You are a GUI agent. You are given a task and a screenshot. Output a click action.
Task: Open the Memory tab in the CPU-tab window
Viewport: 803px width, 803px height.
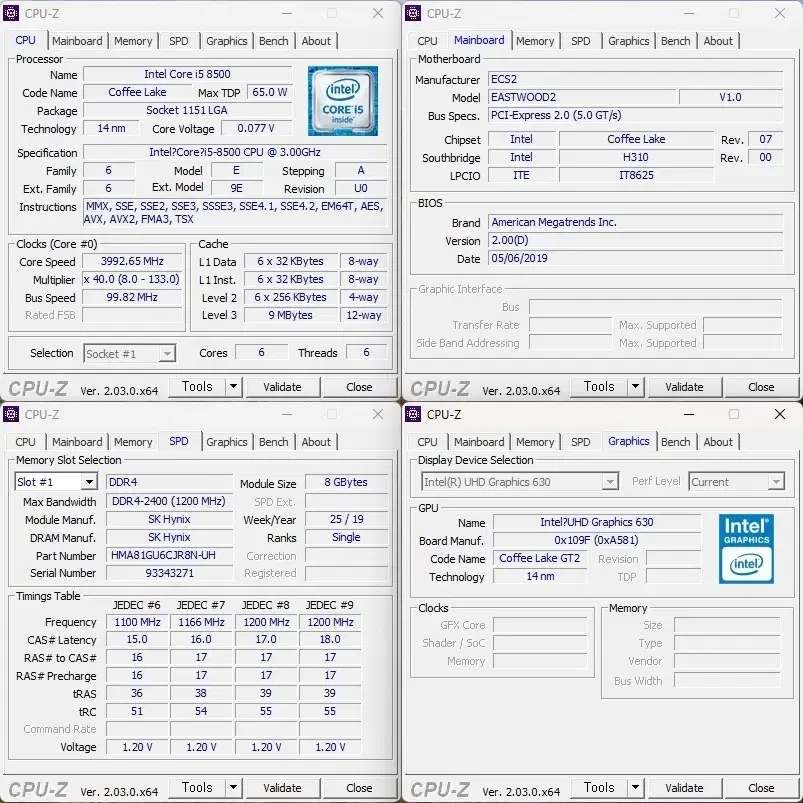click(133, 41)
